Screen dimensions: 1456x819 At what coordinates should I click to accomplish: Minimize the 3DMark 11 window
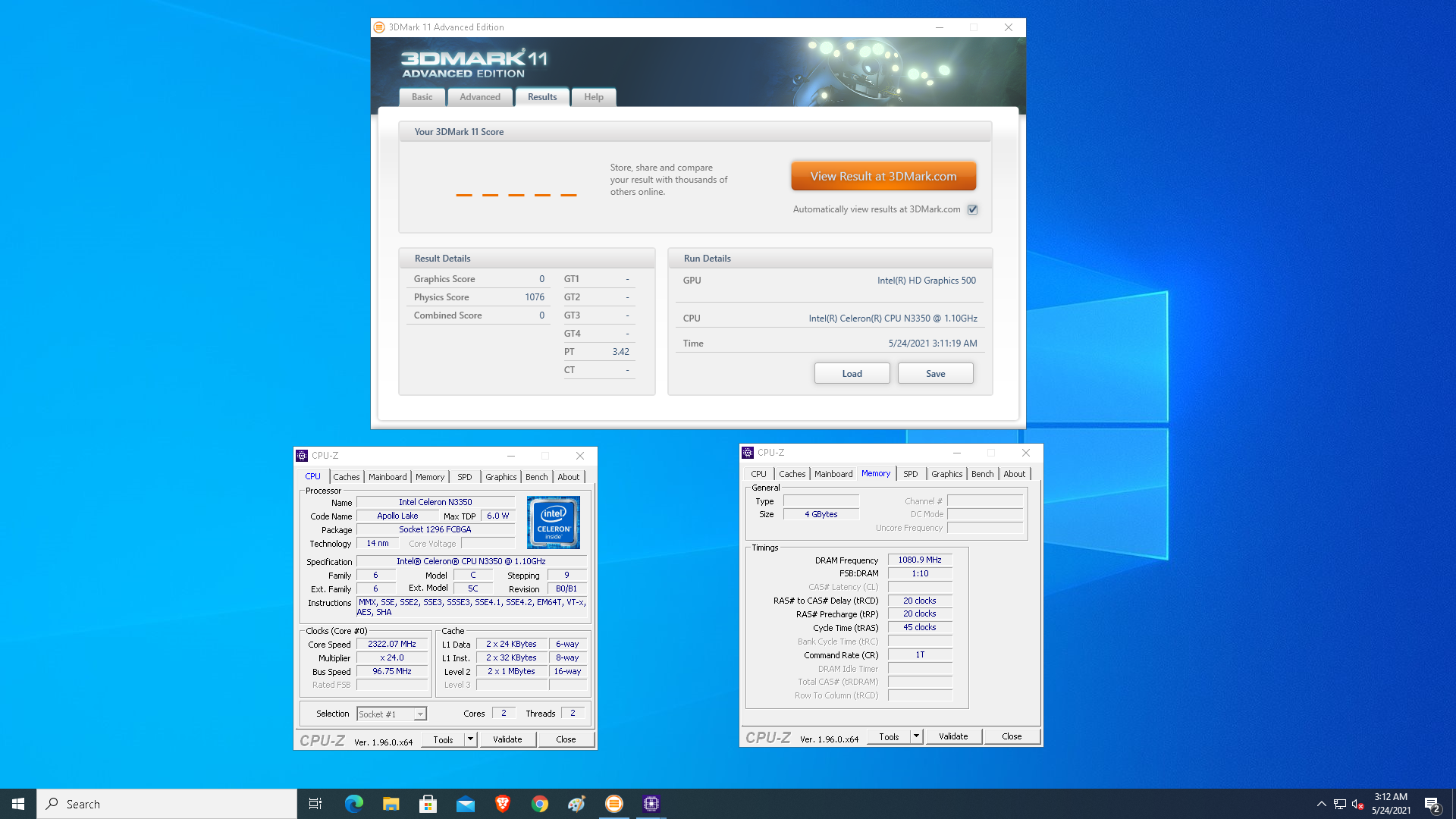(x=940, y=27)
